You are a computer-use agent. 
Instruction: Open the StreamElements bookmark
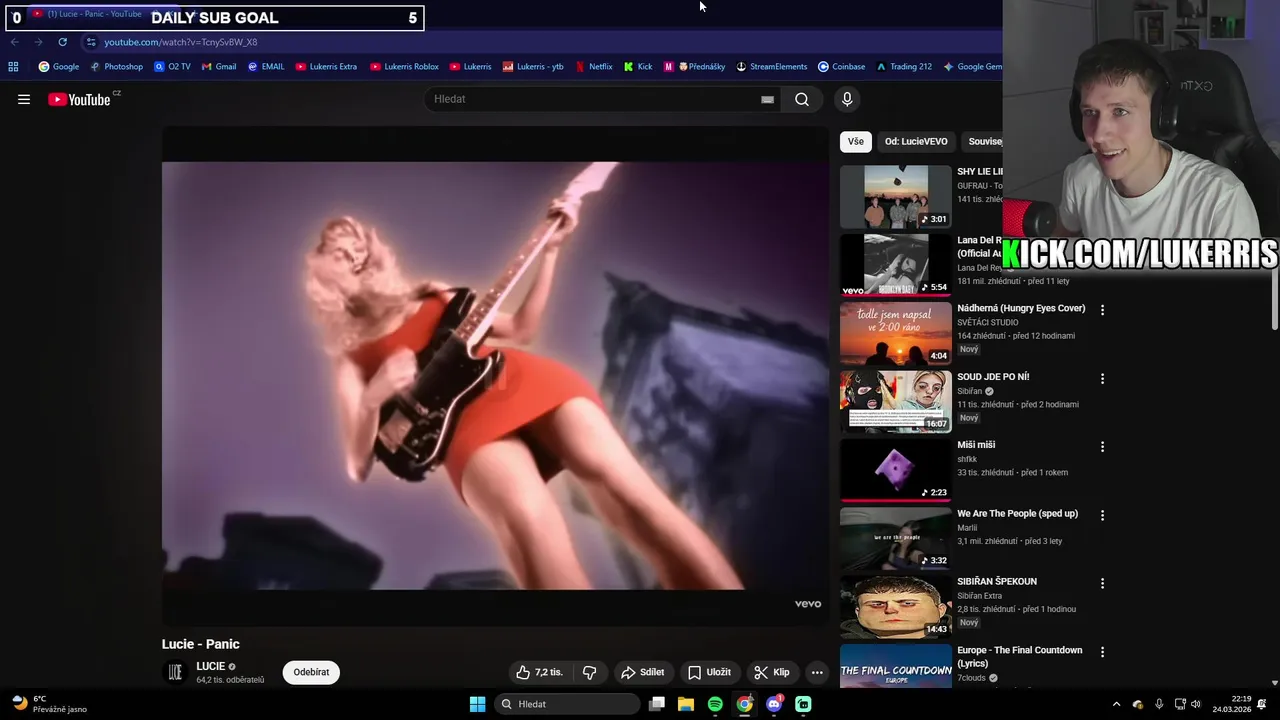click(x=772, y=67)
